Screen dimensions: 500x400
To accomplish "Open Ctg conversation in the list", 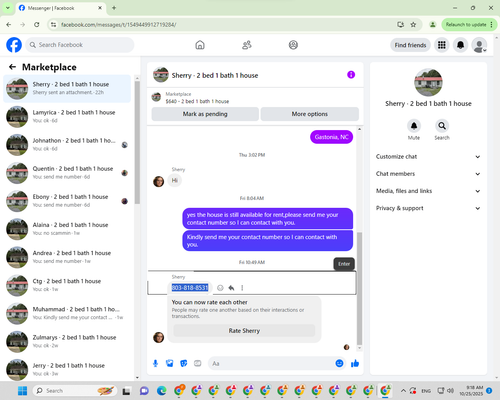I will coord(67,285).
